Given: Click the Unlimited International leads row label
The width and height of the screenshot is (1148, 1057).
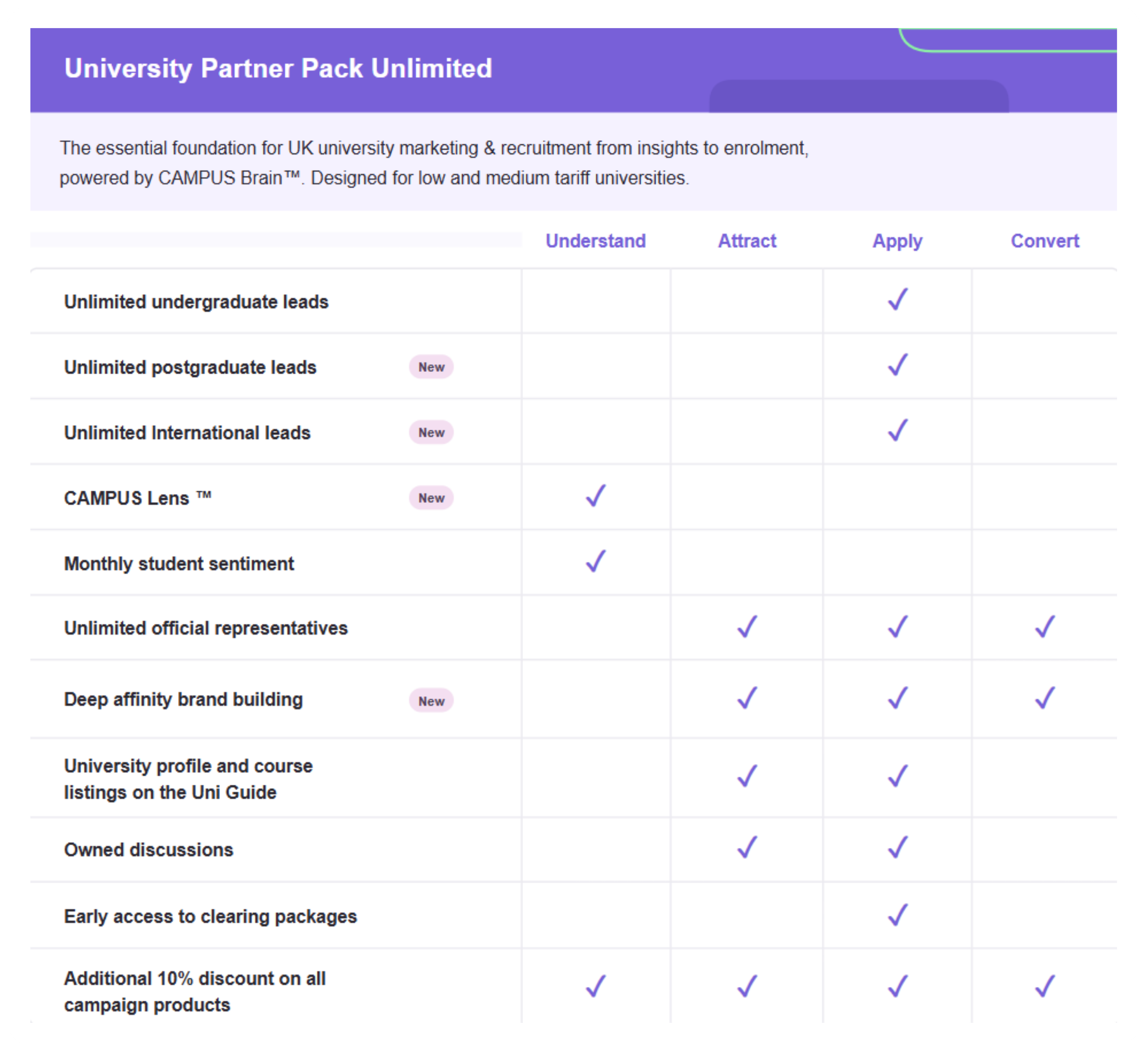Looking at the screenshot, I should [187, 433].
